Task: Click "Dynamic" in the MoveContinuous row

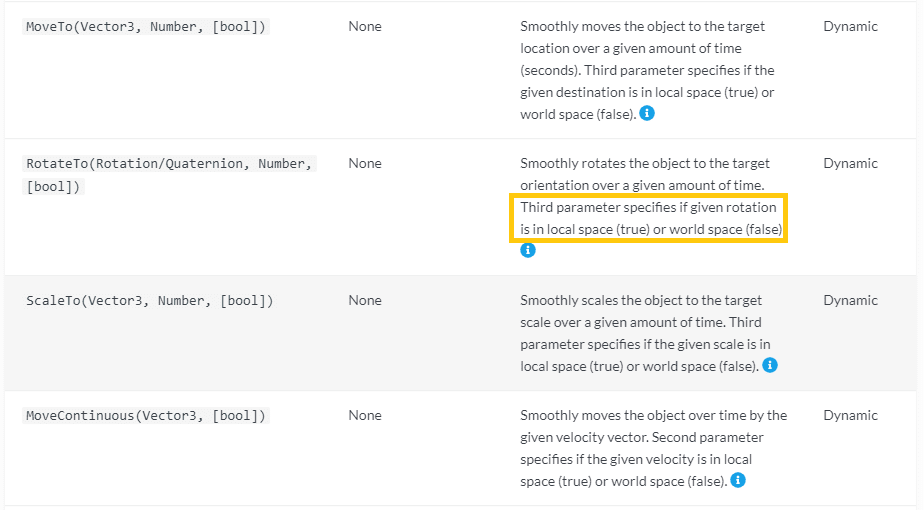Action: click(x=850, y=416)
